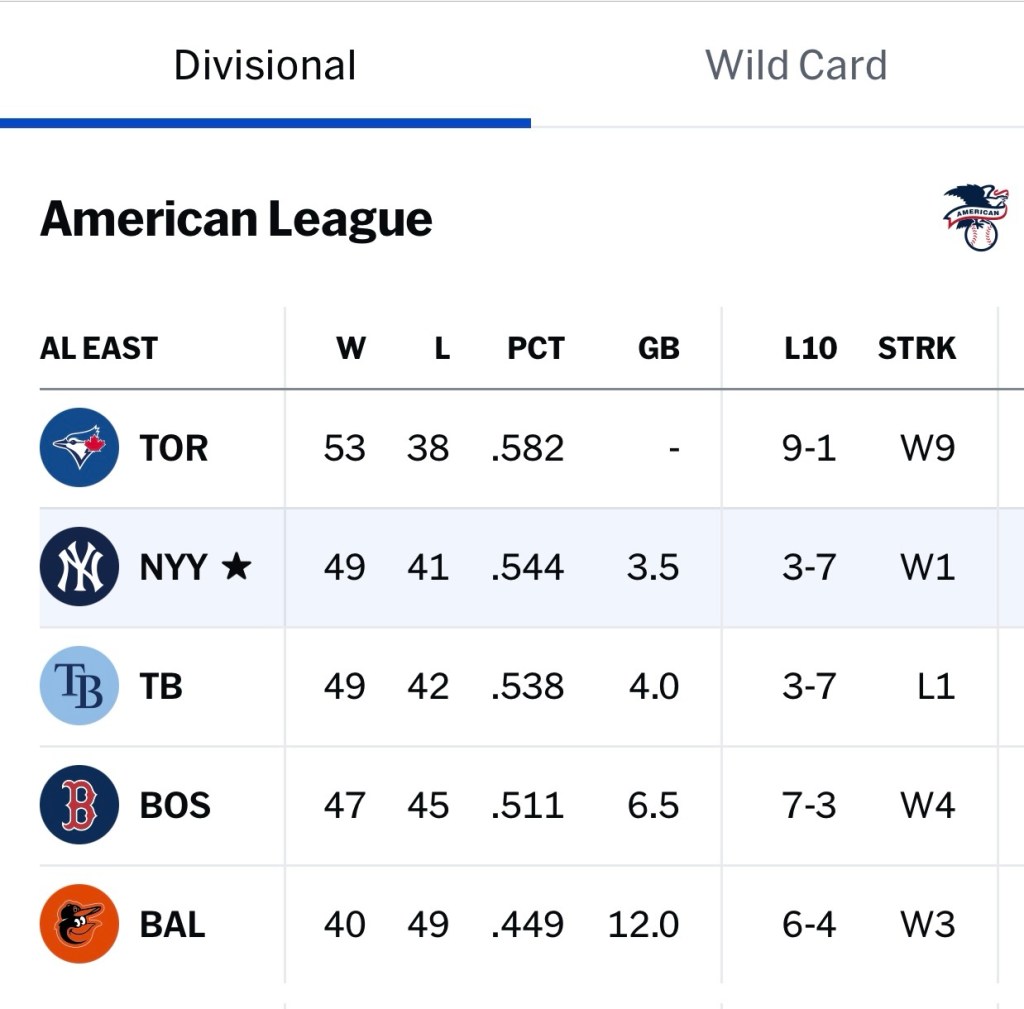Open the Boston Red Sox logo

click(79, 805)
